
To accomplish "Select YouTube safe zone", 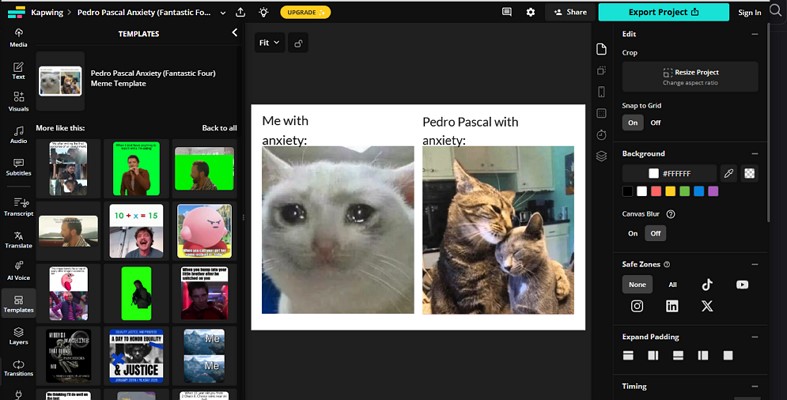I will click(x=742, y=285).
